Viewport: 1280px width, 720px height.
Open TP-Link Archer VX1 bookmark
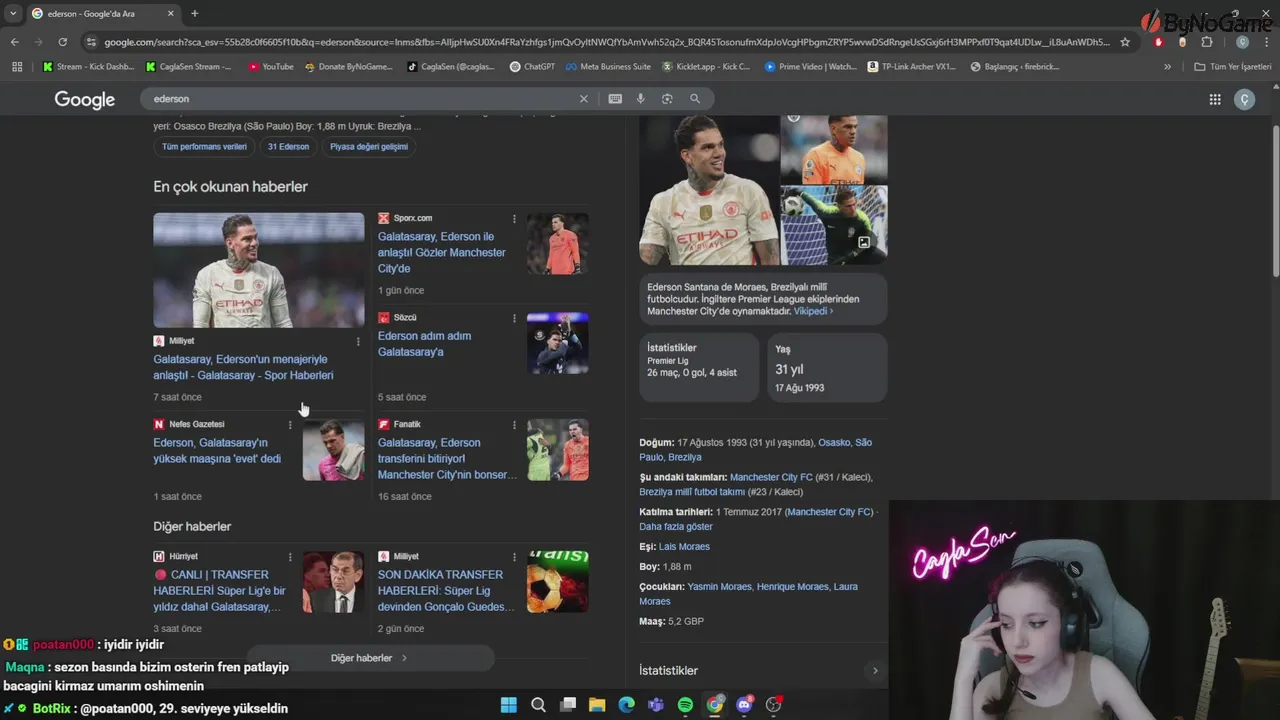pos(911,67)
